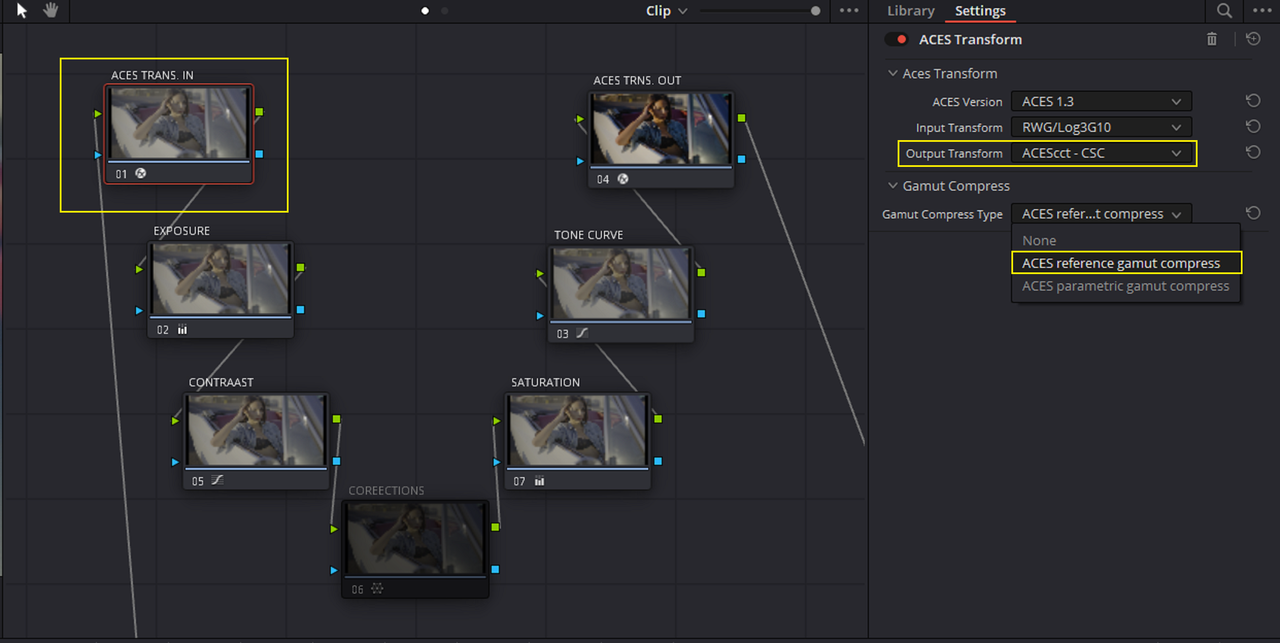Click the search magnifier icon

1225,11
